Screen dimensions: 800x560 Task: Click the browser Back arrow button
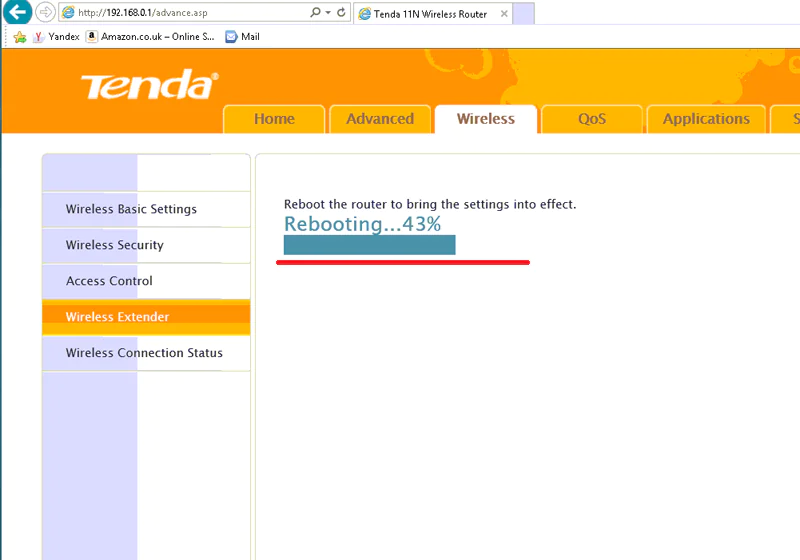(17, 12)
